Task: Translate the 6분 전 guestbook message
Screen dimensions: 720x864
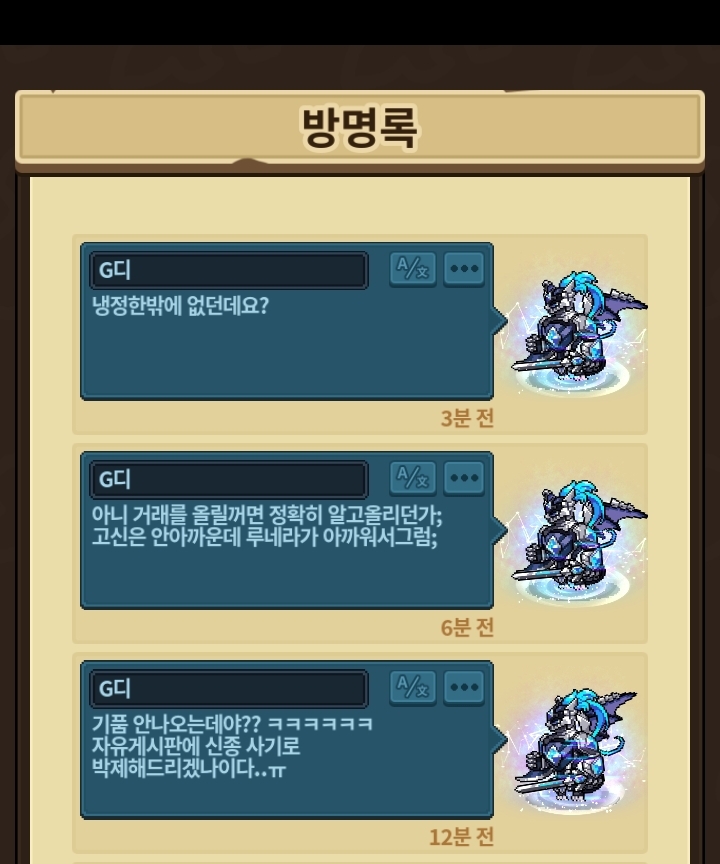Action: point(413,478)
